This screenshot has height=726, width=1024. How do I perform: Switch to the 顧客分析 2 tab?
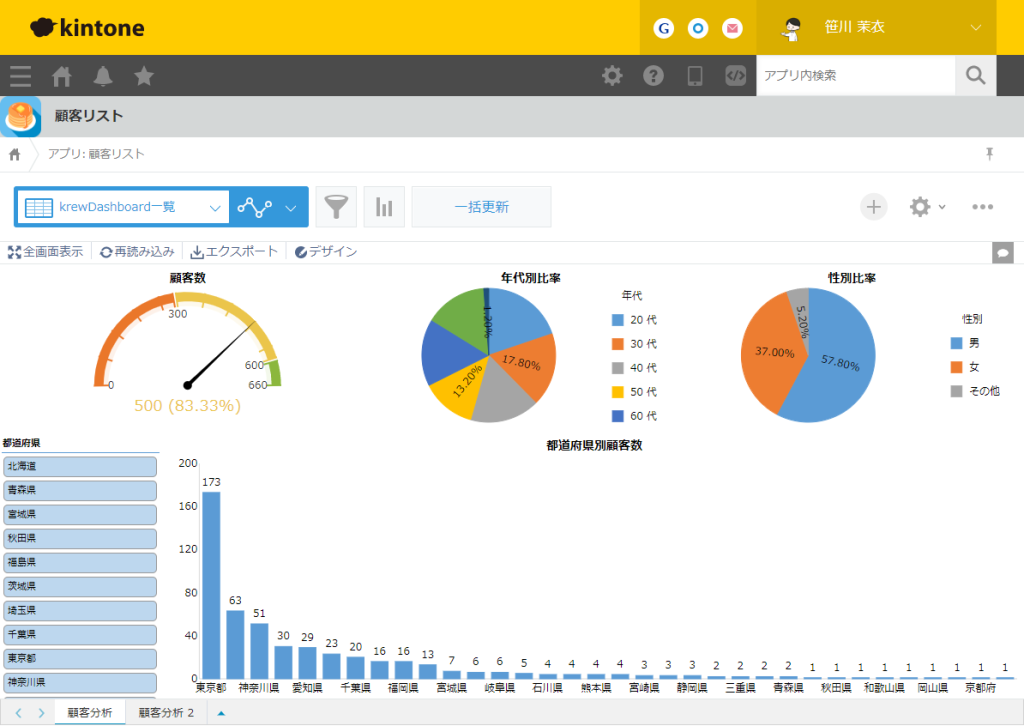[166, 712]
